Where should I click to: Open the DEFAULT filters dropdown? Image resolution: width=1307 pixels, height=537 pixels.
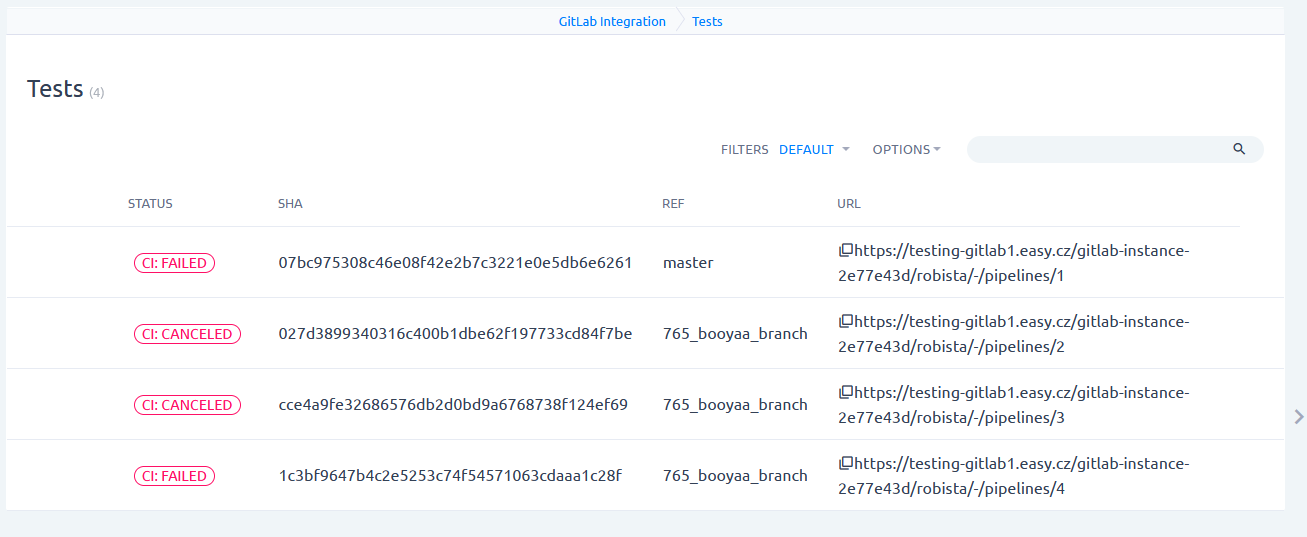(813, 150)
